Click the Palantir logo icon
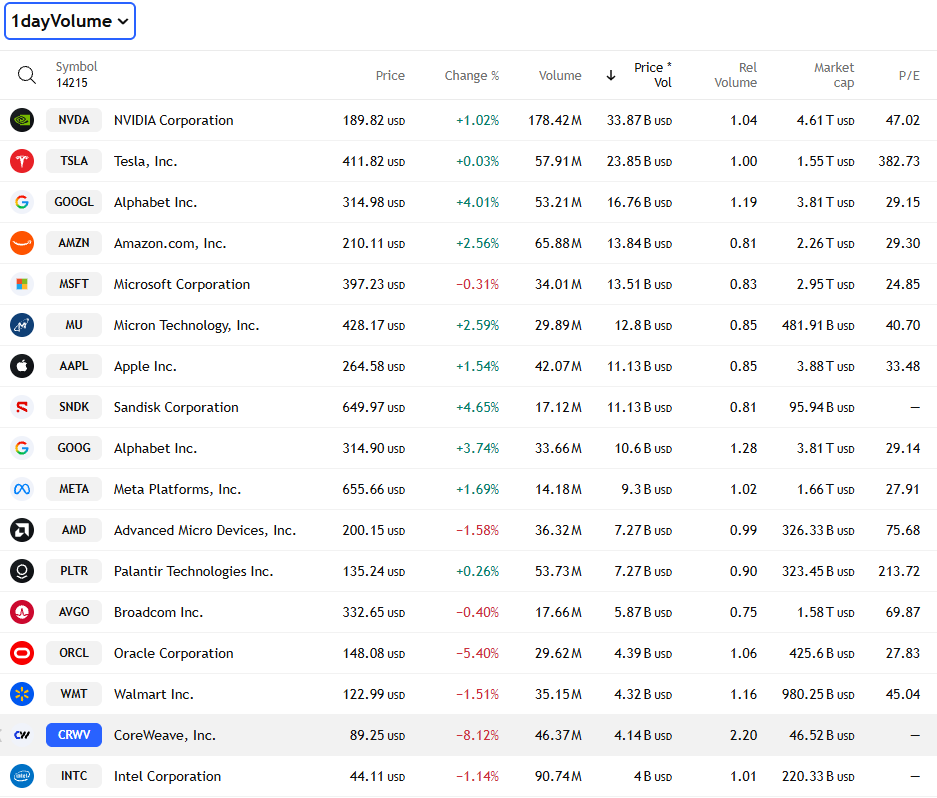The height and width of the screenshot is (798, 937). coord(22,571)
